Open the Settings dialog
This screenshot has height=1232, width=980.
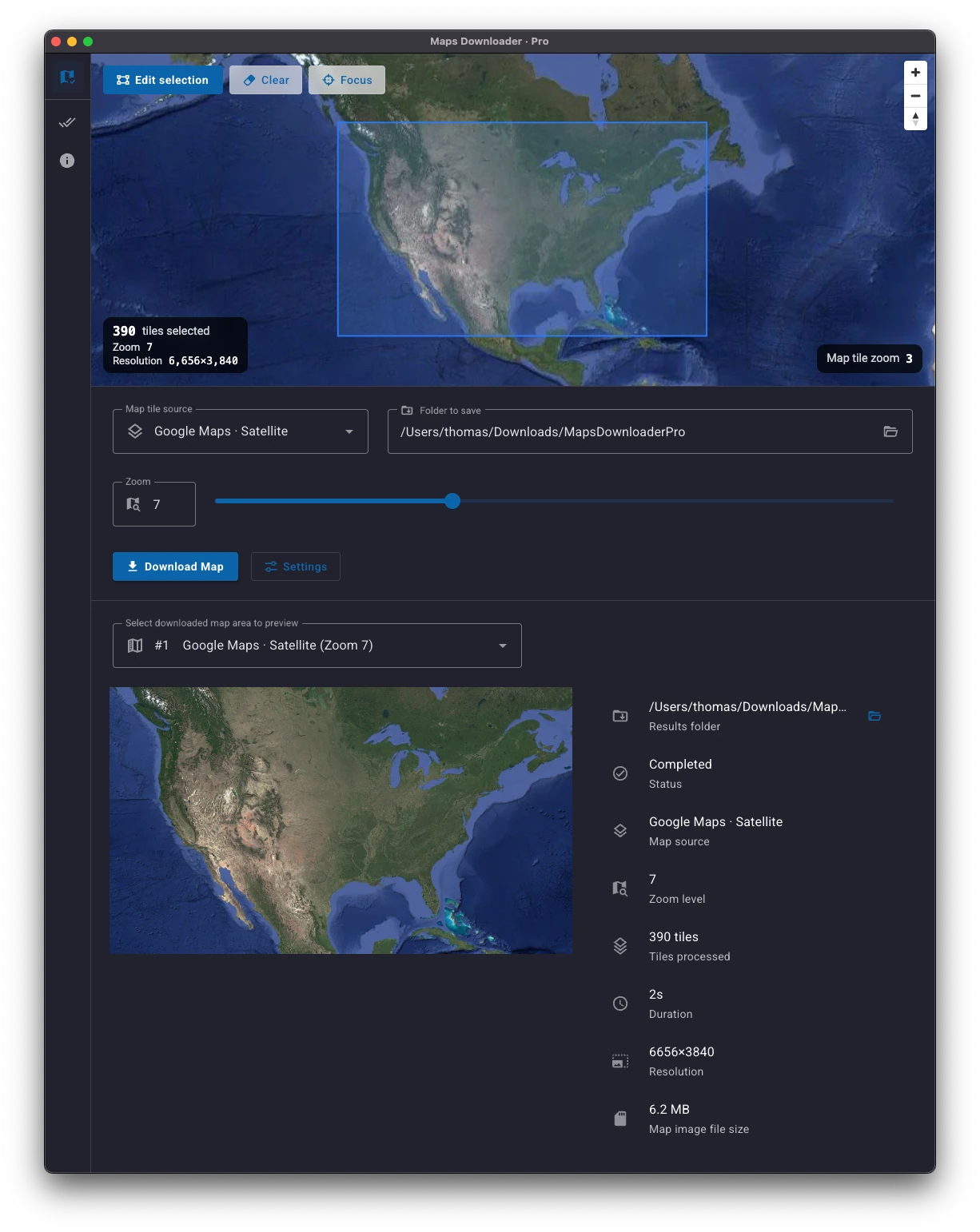click(x=296, y=566)
